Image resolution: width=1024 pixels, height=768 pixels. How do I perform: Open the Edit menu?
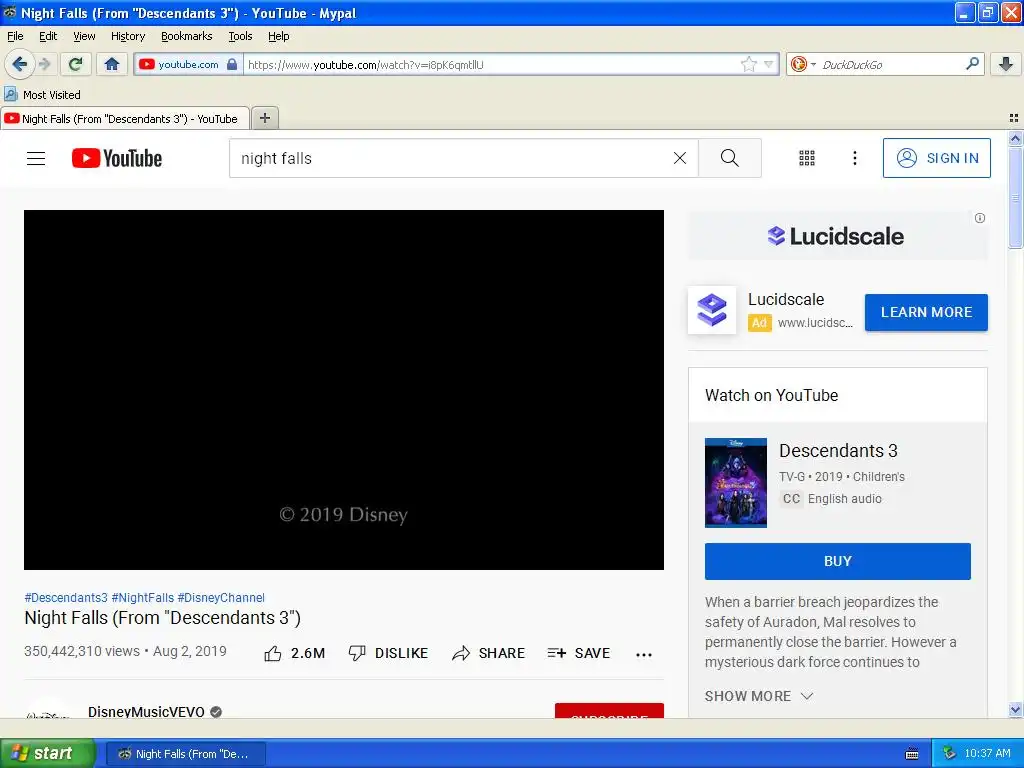pos(48,36)
